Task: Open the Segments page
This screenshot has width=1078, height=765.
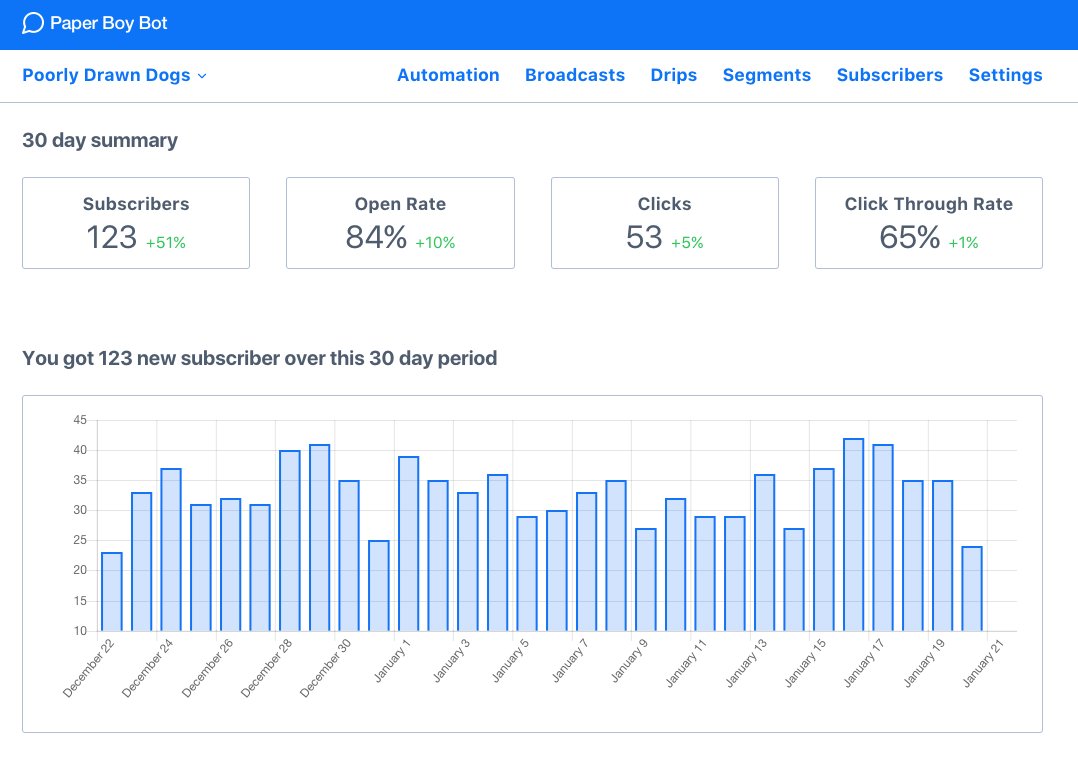Action: point(767,75)
